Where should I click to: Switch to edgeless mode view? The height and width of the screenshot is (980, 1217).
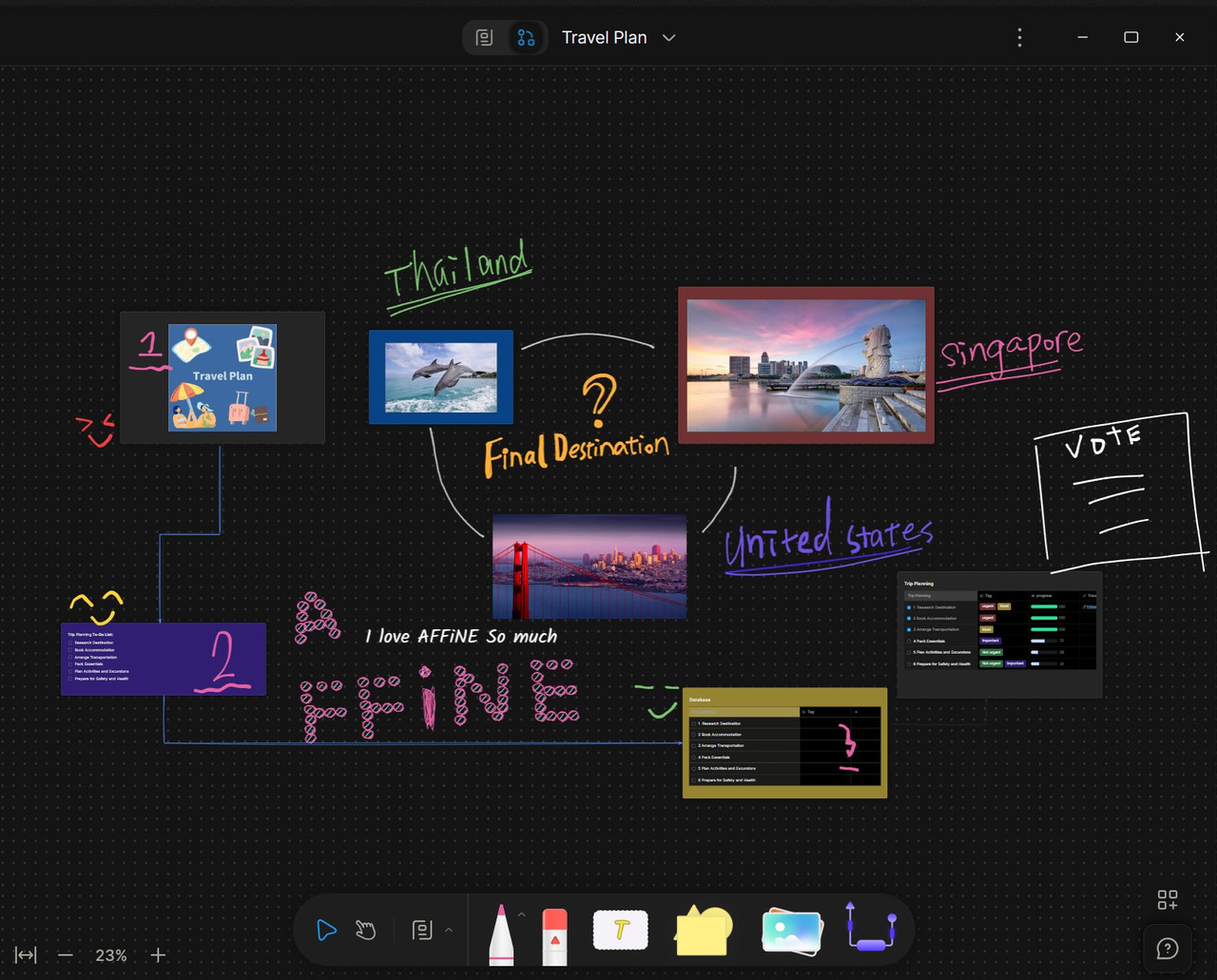[x=526, y=37]
